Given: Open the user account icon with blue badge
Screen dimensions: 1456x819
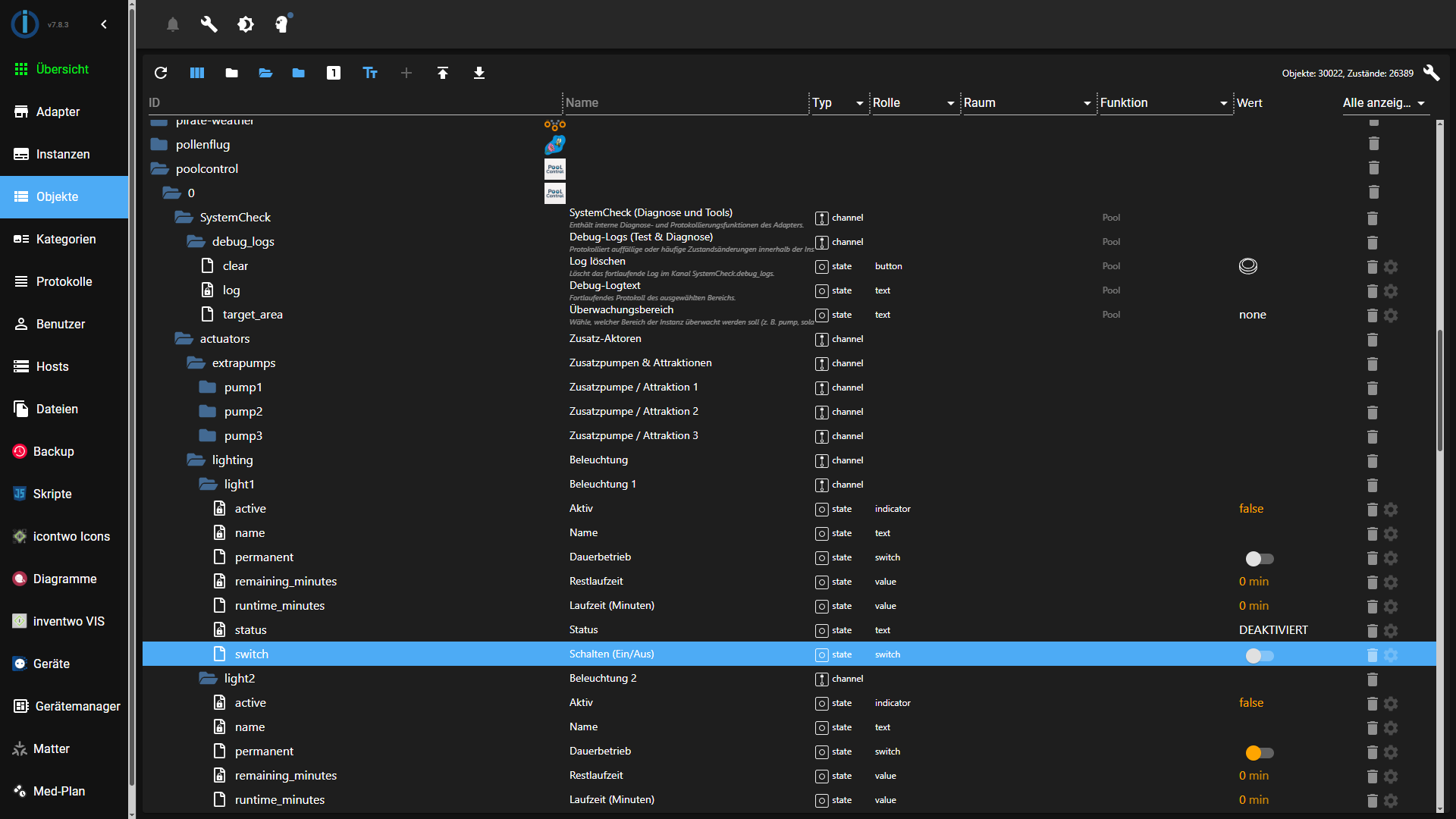Looking at the screenshot, I should click(281, 24).
